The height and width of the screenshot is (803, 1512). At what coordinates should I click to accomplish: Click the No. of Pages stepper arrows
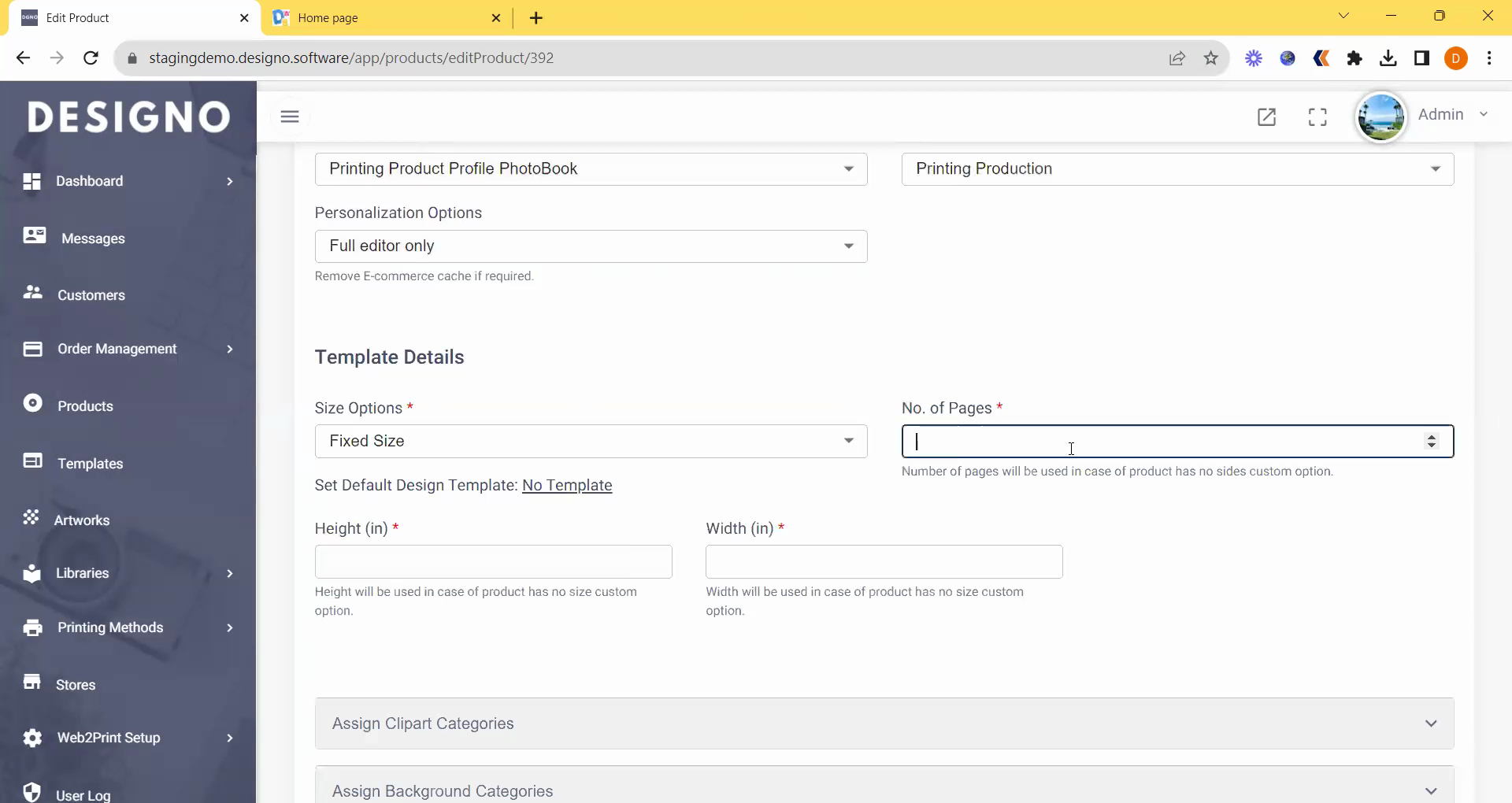pyautogui.click(x=1432, y=442)
